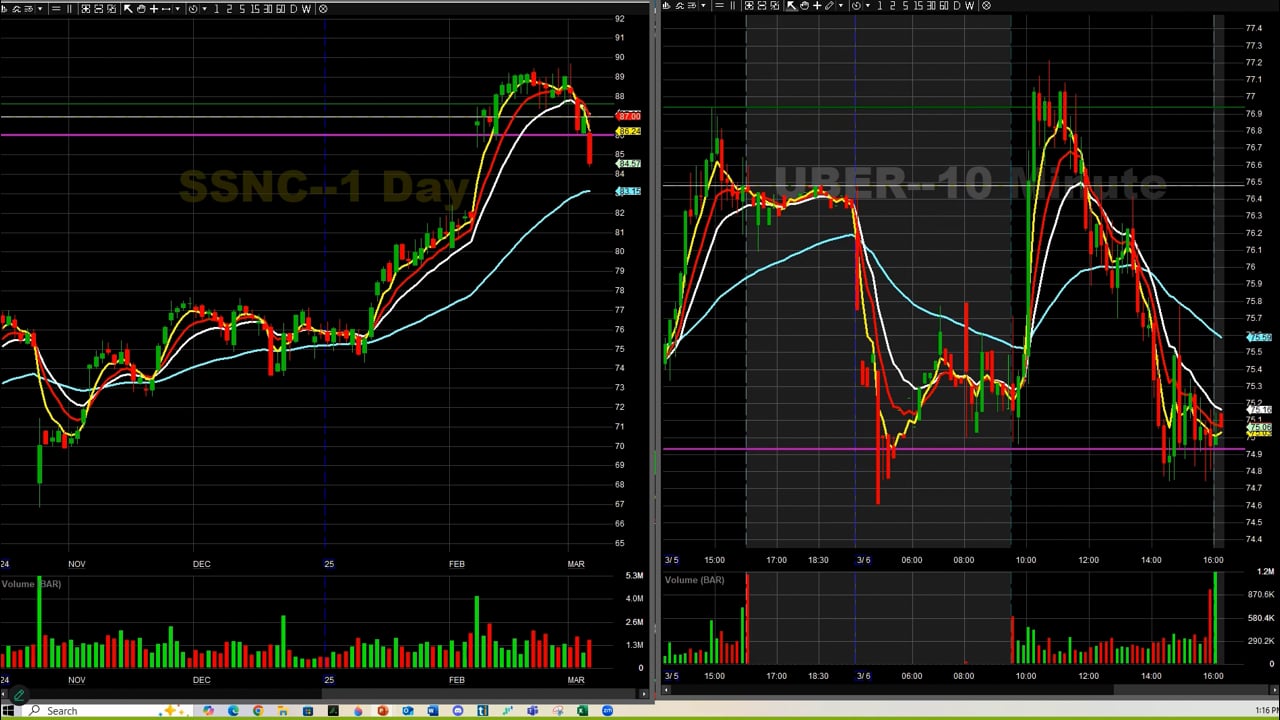Open chart type icon in UBER chart toolbar
Image resolution: width=1280 pixels, height=720 pixels.
coord(666,6)
